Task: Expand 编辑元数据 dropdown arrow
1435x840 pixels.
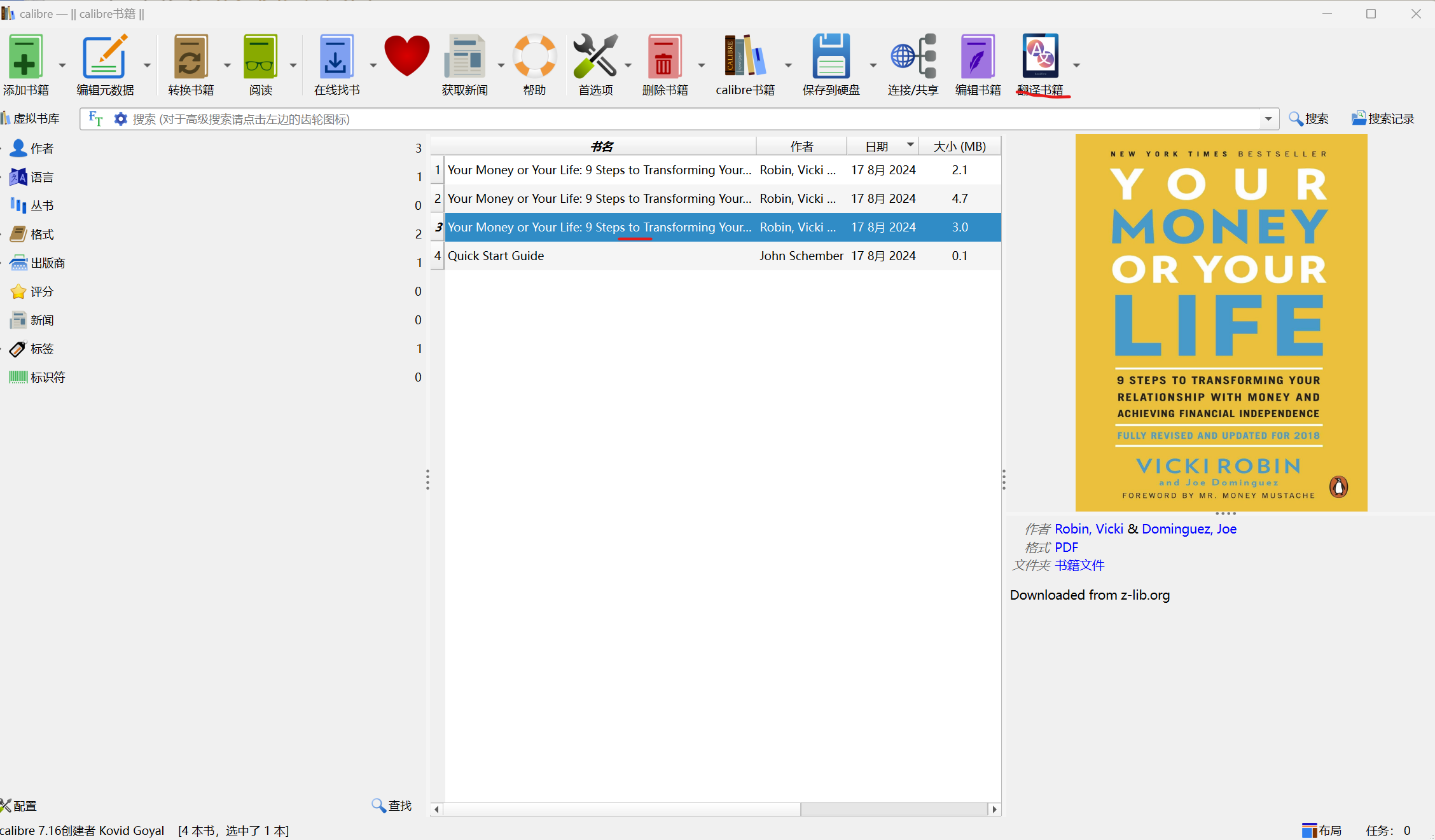Action: click(146, 65)
